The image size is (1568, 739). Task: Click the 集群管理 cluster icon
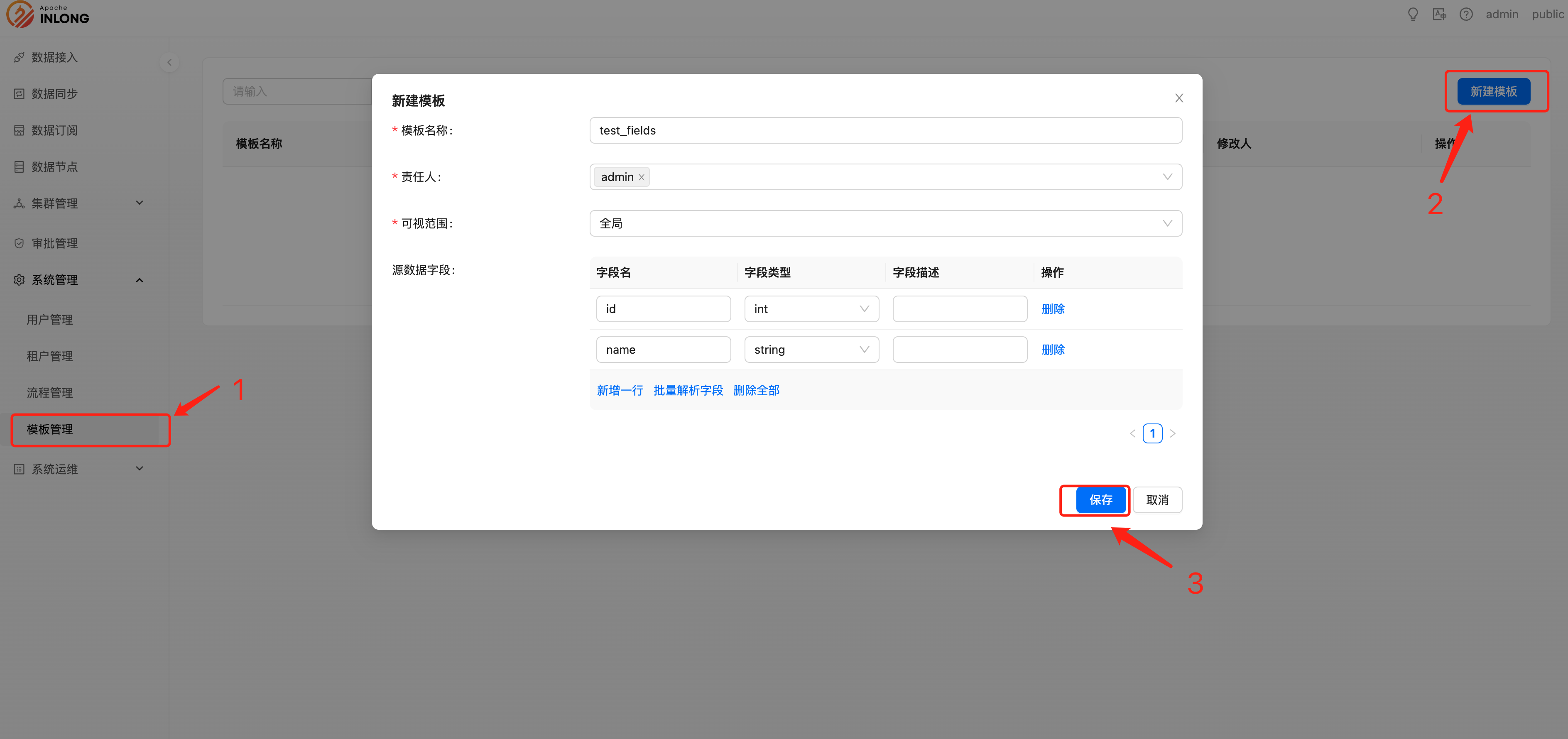click(19, 203)
